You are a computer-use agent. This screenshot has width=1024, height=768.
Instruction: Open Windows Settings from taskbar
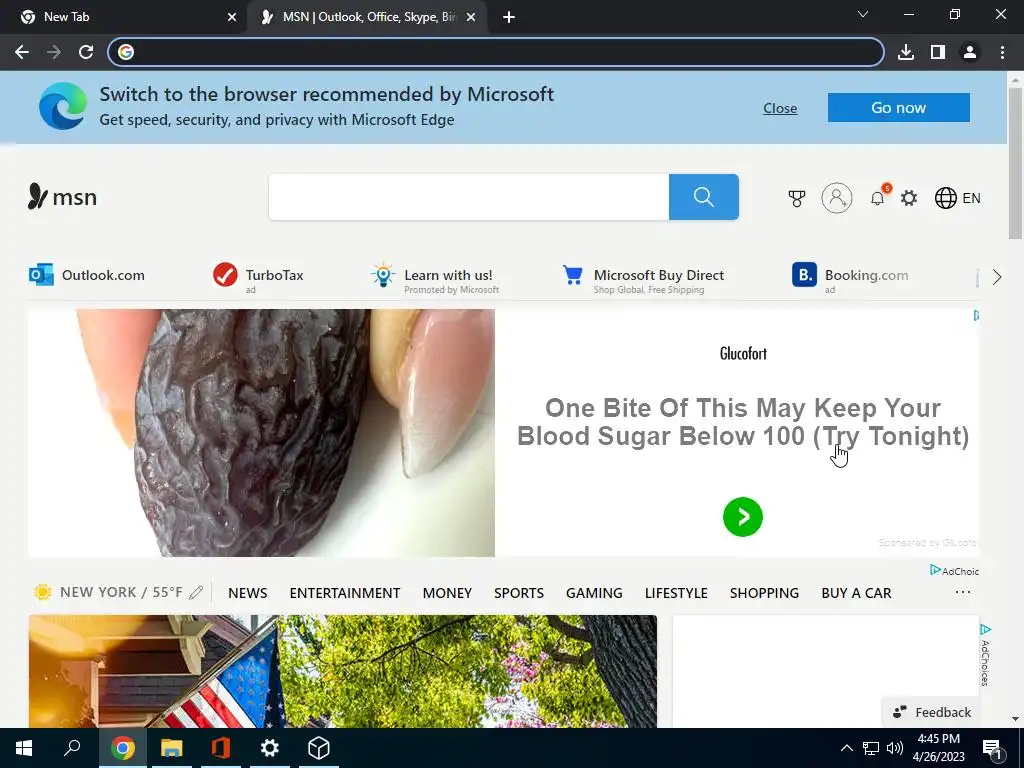[269, 748]
